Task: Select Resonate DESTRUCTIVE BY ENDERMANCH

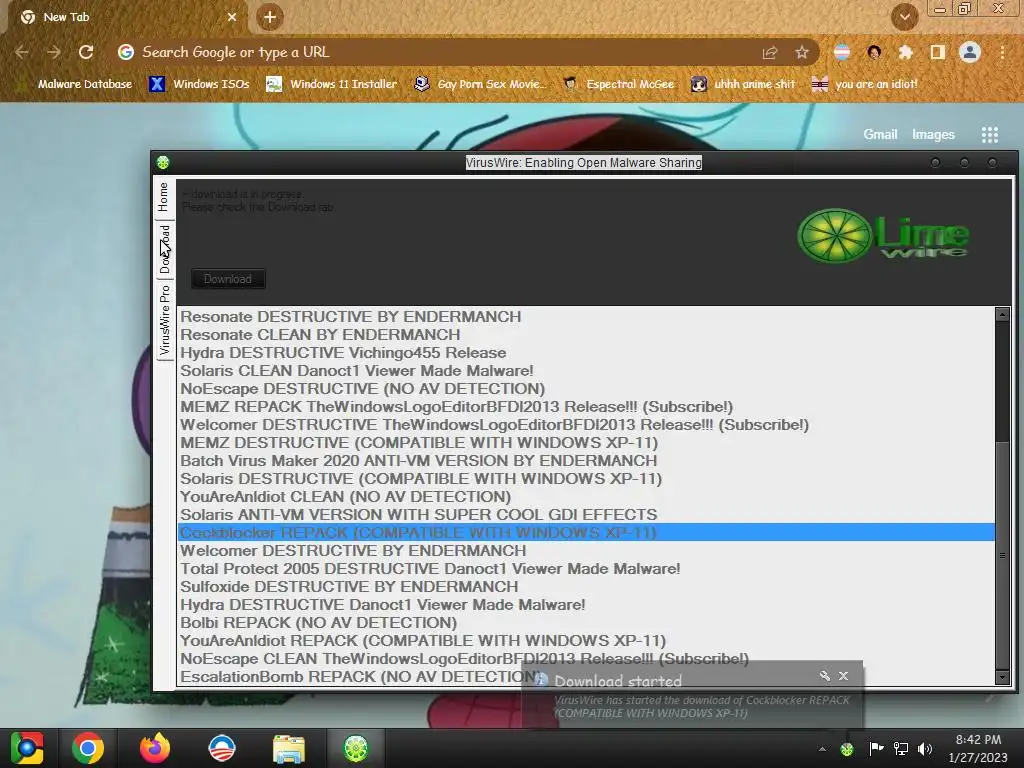Action: point(586,317)
